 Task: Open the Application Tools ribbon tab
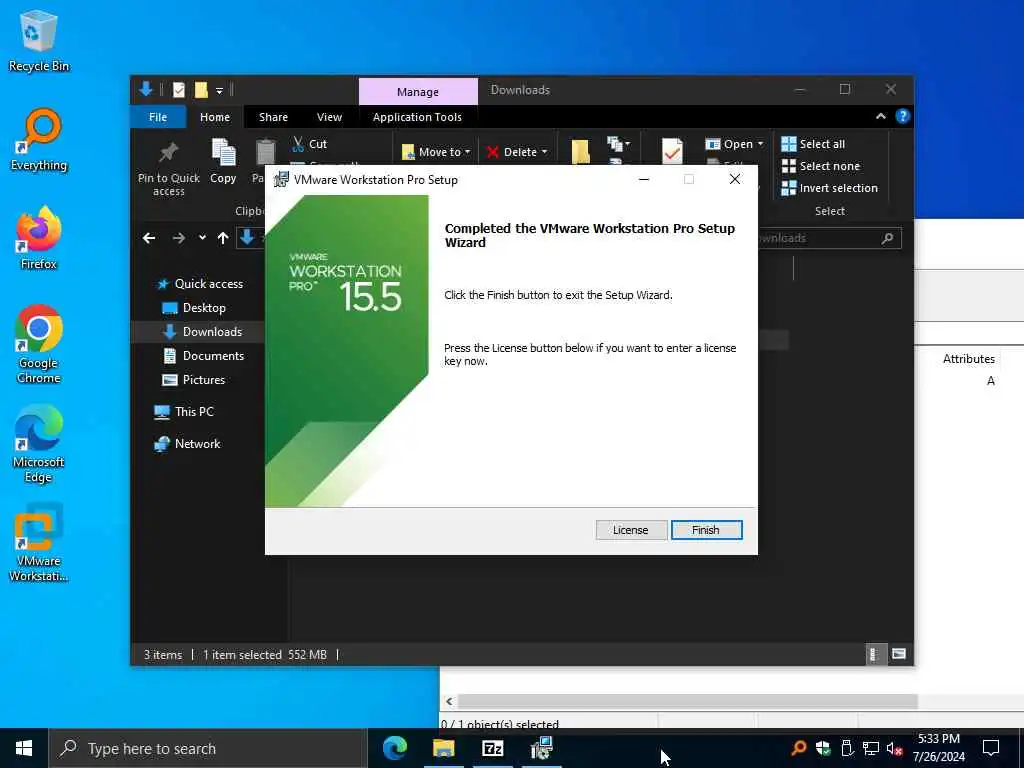pos(417,117)
